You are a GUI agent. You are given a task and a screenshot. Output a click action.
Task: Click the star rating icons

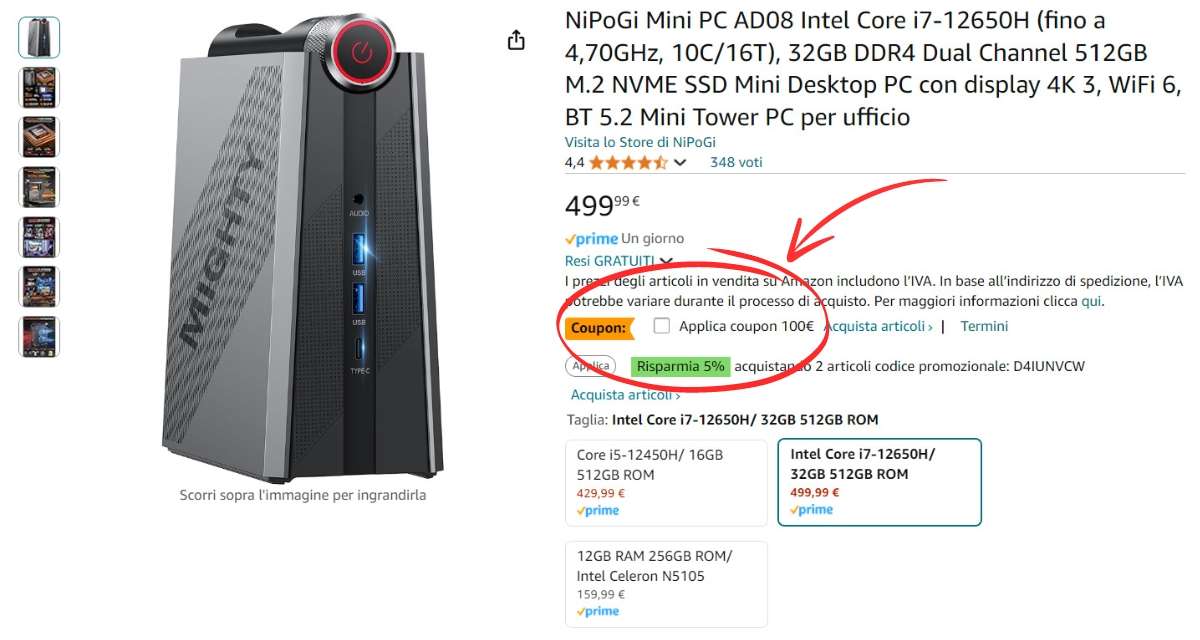(628, 162)
